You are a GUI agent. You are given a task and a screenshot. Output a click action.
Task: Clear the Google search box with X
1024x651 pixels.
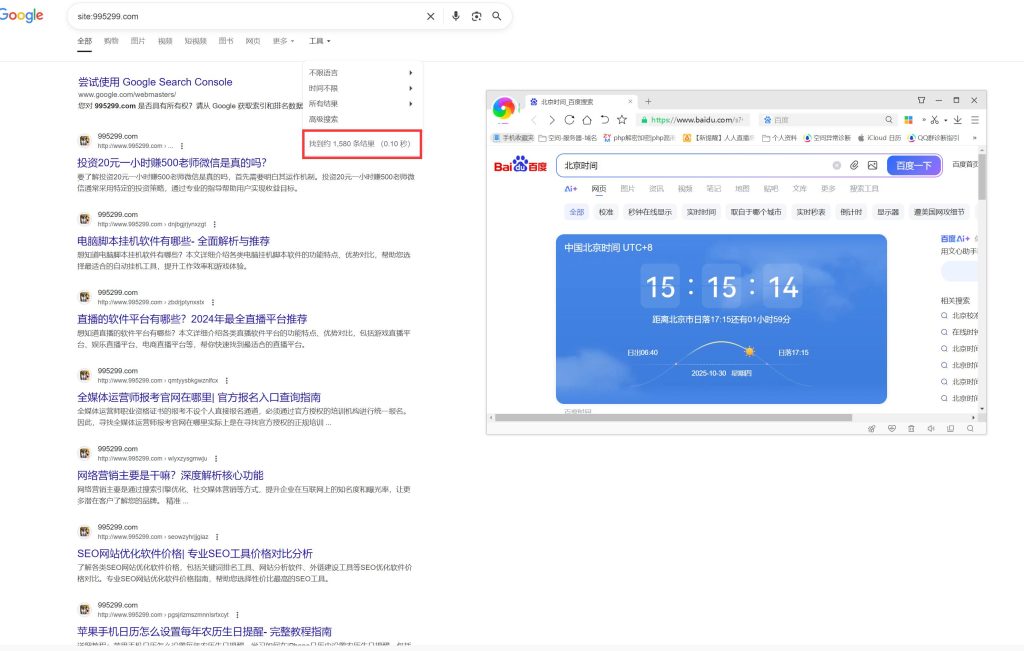click(431, 16)
